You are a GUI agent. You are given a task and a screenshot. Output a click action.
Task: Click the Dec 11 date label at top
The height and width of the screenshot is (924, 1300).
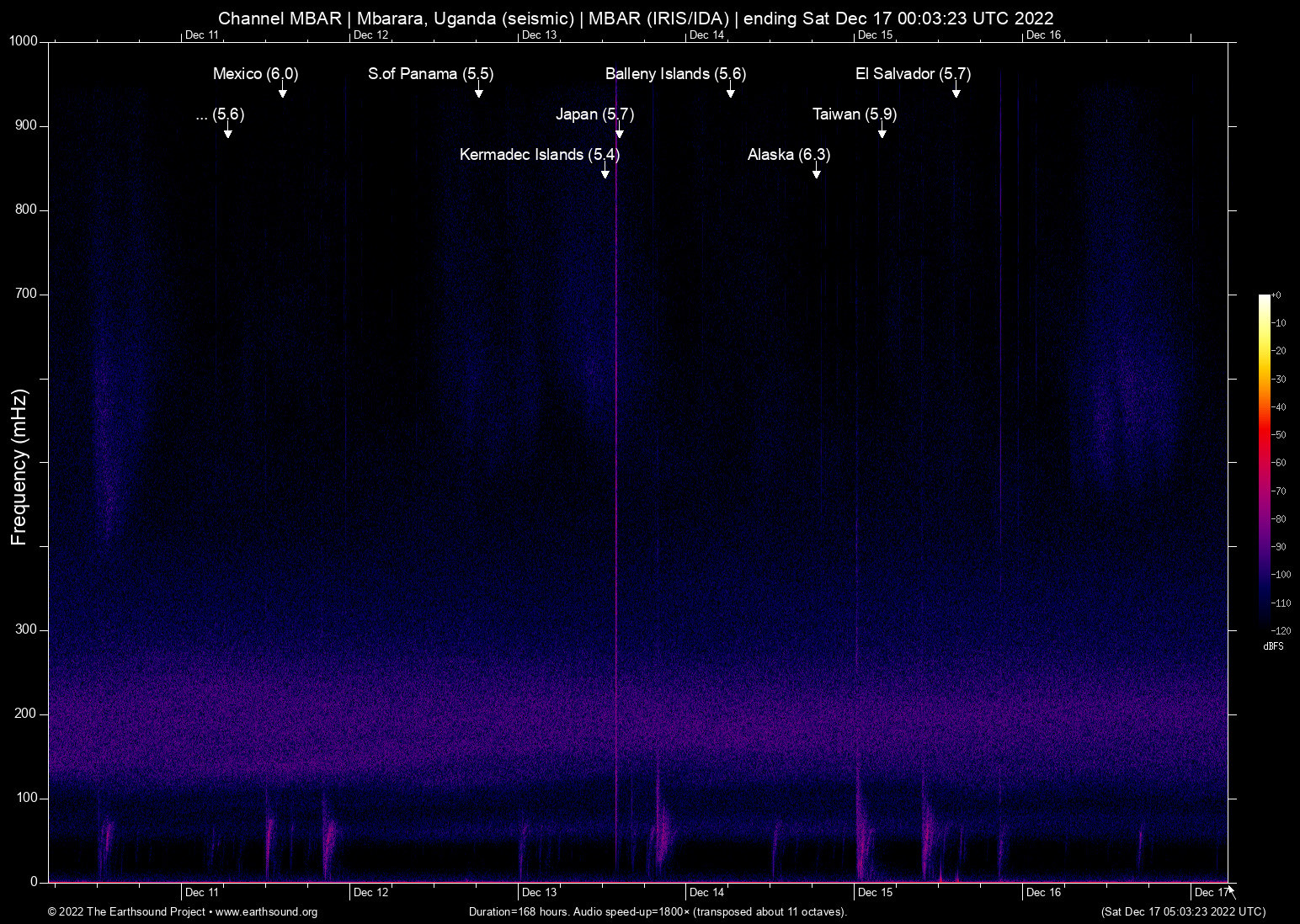point(201,35)
